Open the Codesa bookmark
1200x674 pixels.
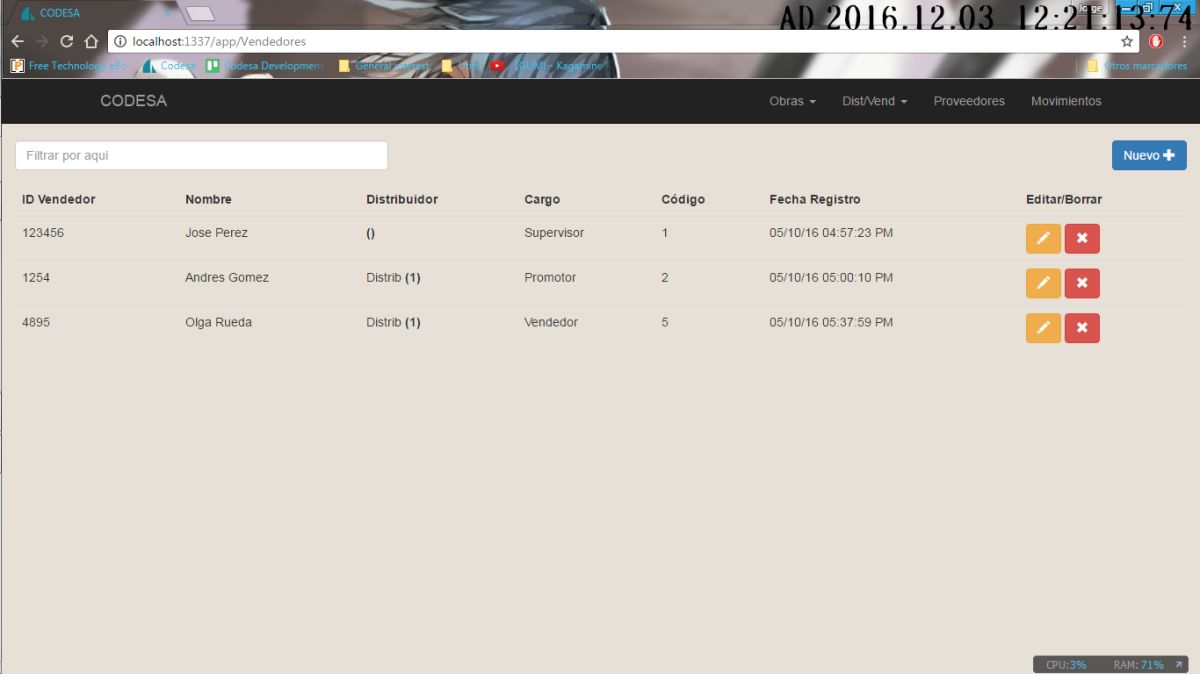pos(169,66)
